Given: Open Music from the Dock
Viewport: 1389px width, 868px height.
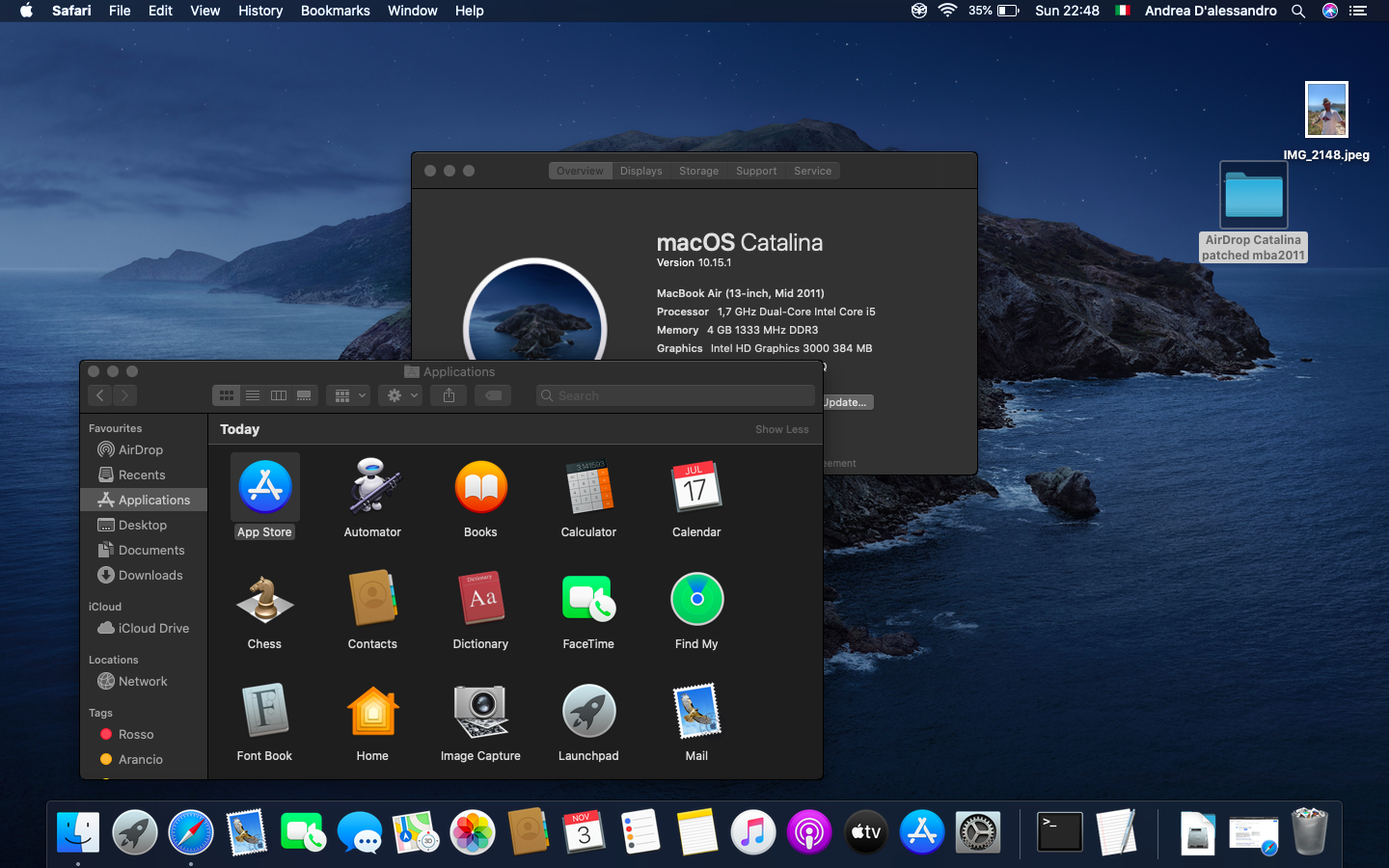Looking at the screenshot, I should [753, 831].
